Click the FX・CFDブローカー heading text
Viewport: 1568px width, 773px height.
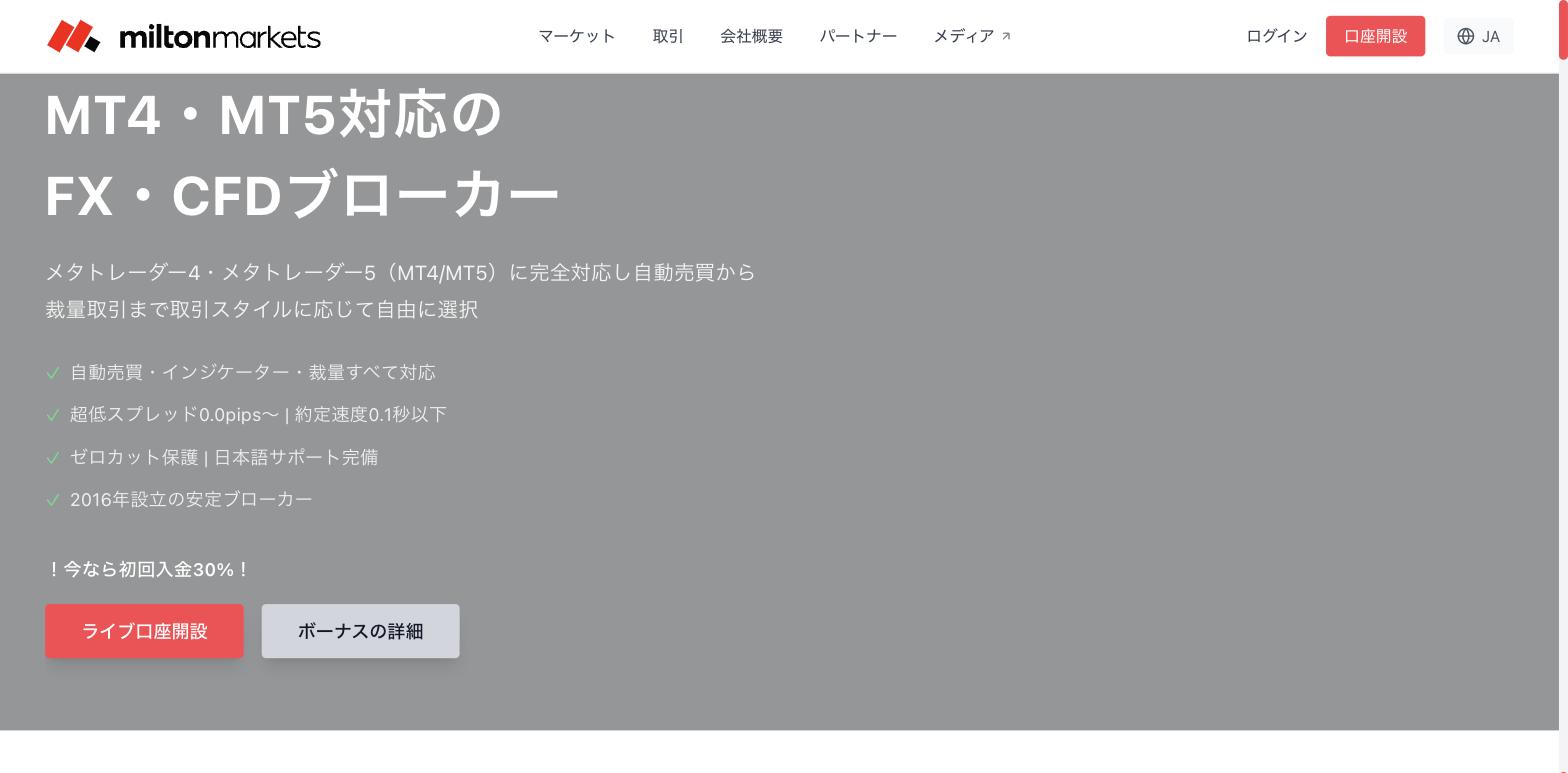(x=302, y=195)
